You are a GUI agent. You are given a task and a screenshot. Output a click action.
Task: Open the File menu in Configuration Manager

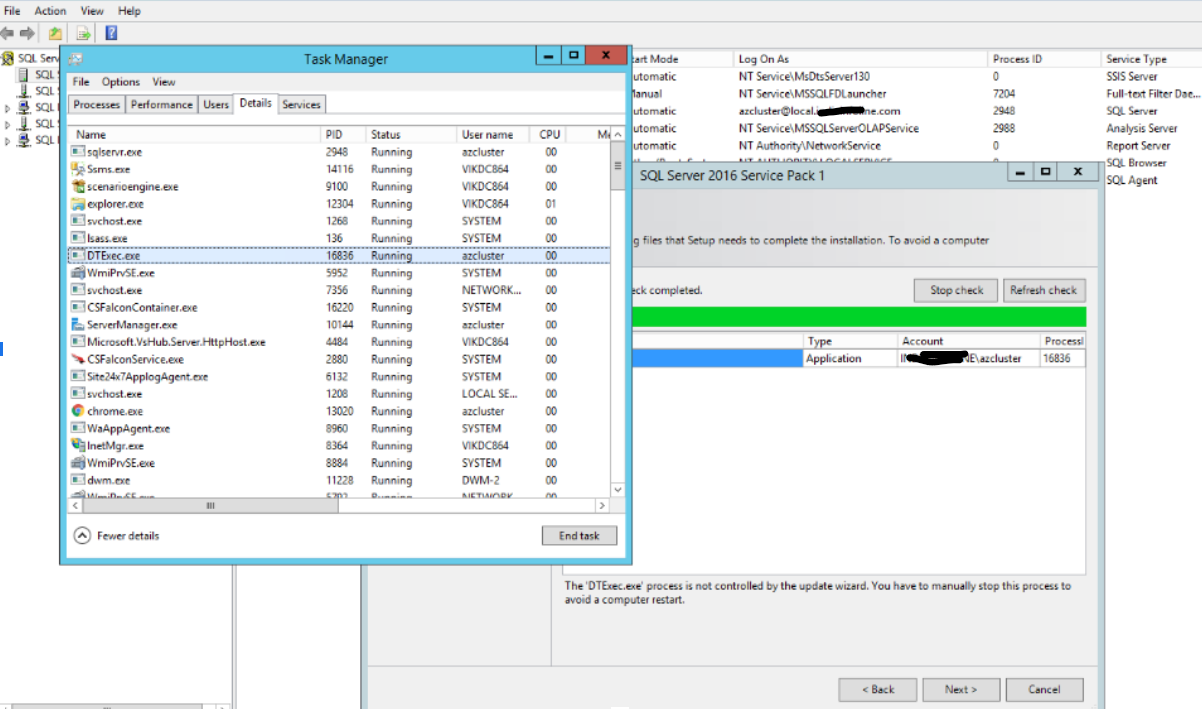12,10
